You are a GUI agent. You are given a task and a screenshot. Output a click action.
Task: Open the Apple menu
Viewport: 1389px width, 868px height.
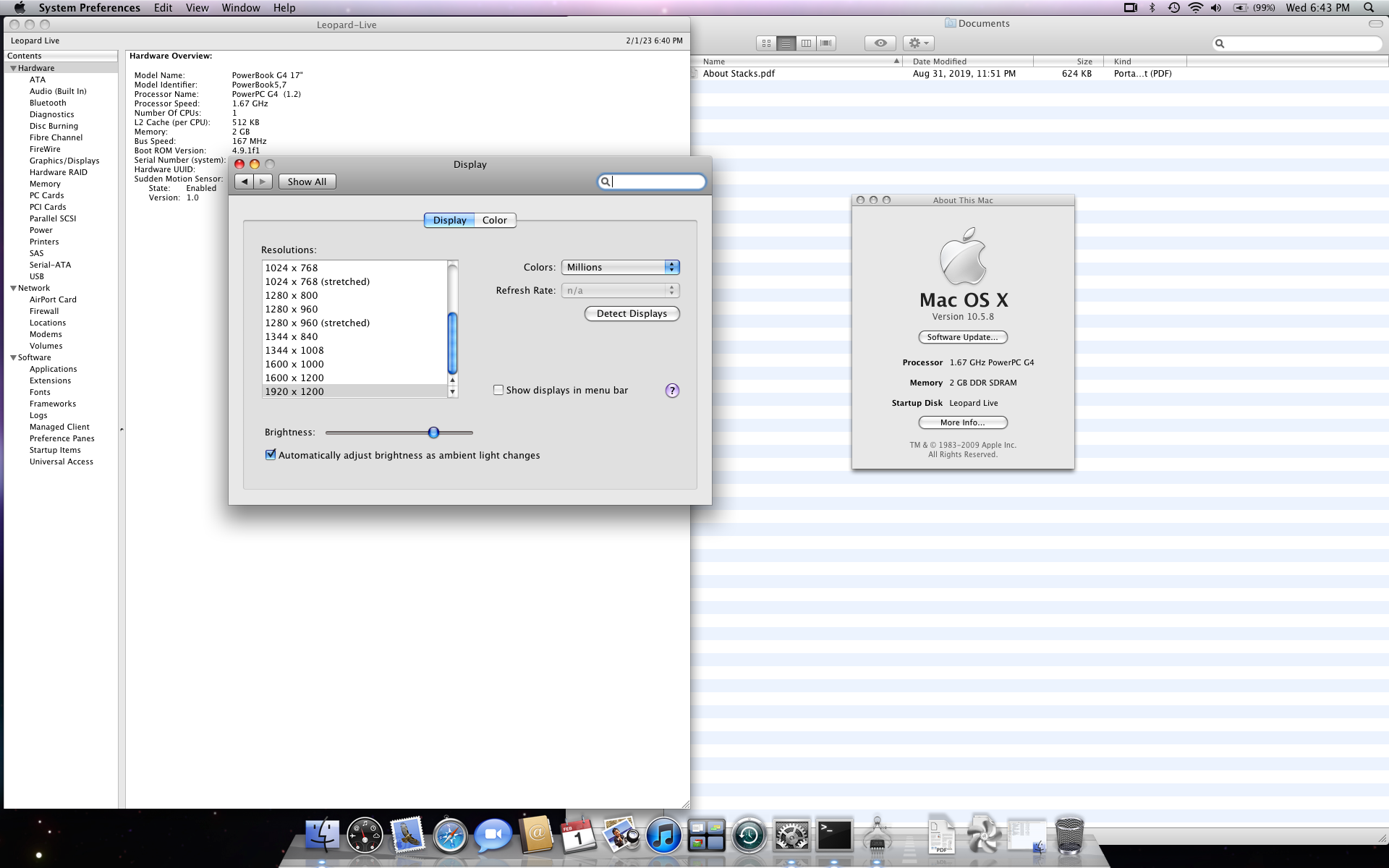pos(20,7)
